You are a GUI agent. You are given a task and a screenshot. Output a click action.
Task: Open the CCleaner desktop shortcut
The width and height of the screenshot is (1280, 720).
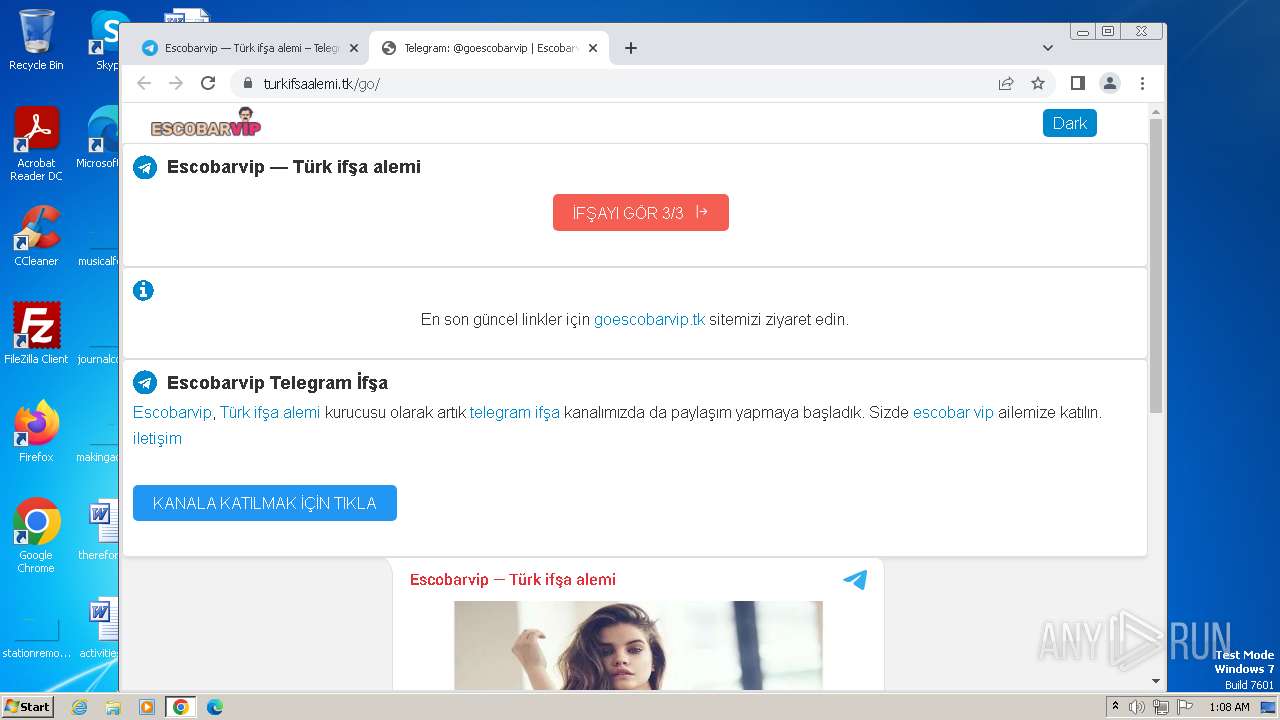pos(36,236)
